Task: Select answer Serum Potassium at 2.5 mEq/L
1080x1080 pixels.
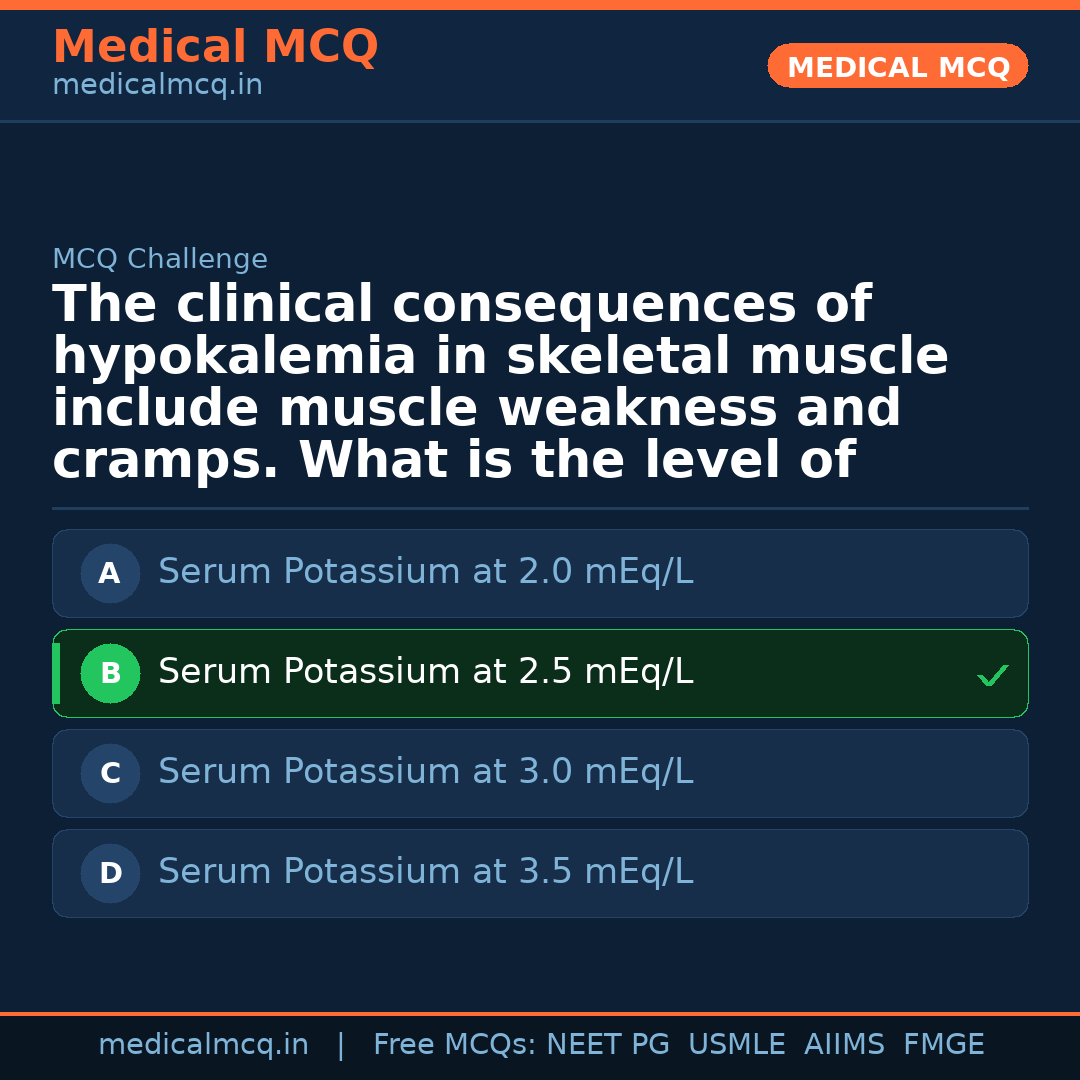Action: click(x=425, y=672)
